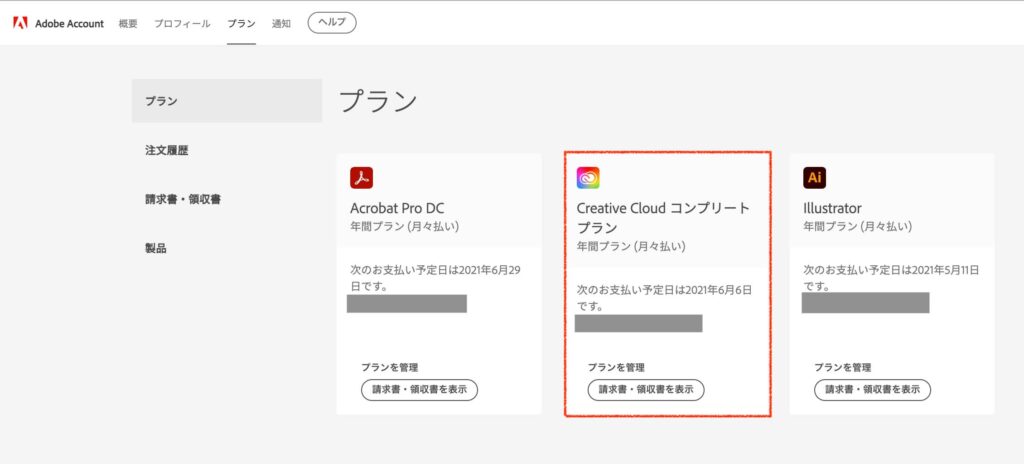Open 請求書・領収書 in the left sidebar
The width and height of the screenshot is (1024, 464).
pos(183,199)
